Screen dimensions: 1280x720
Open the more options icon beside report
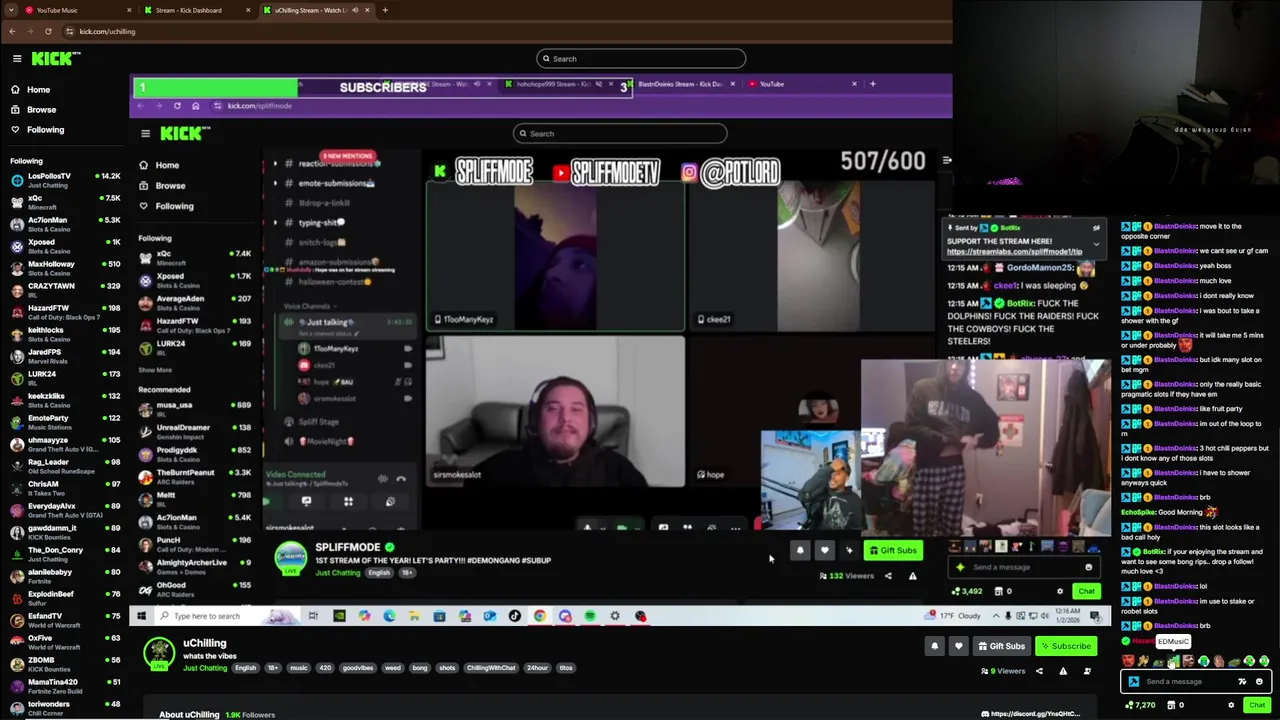point(1087,671)
